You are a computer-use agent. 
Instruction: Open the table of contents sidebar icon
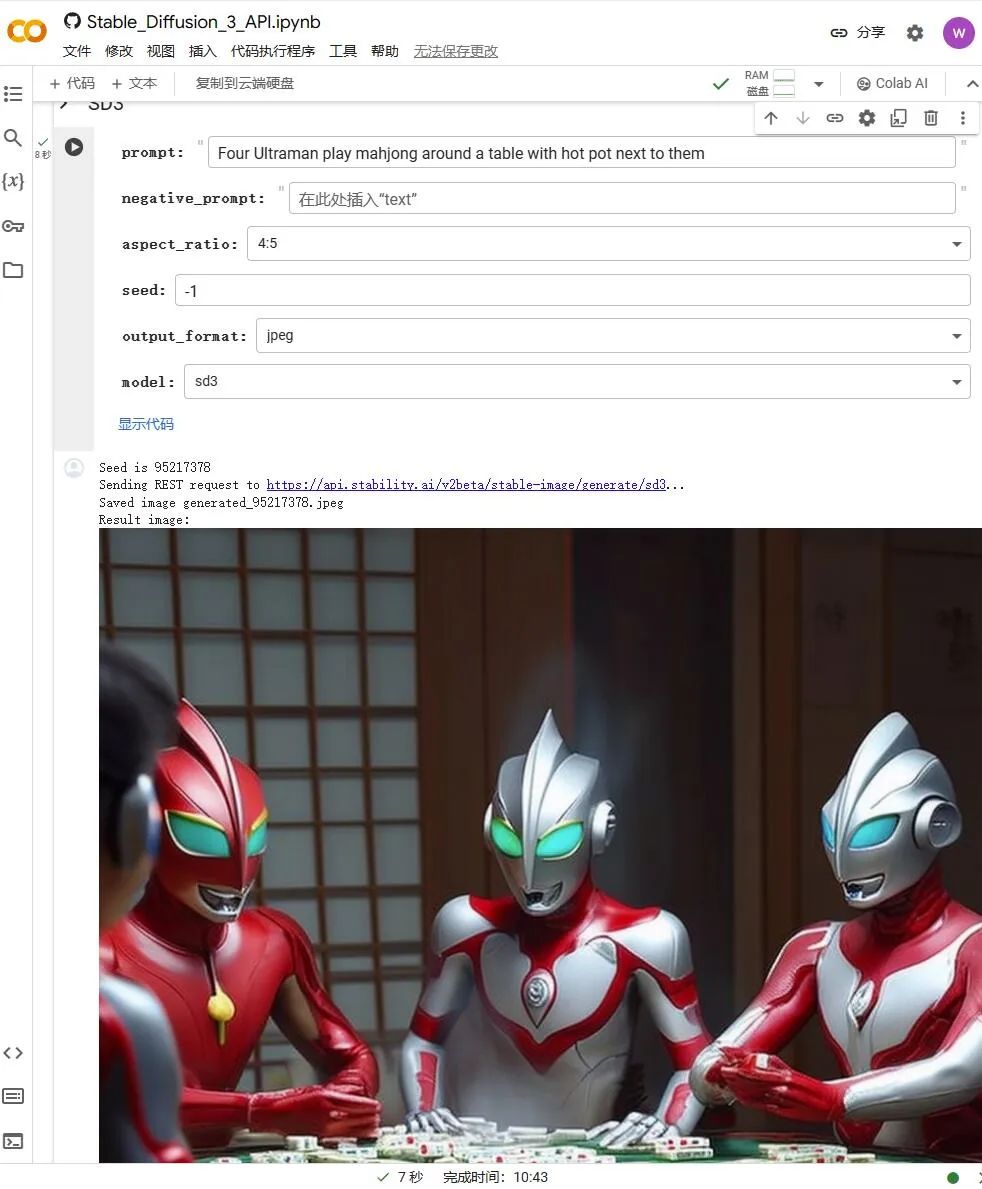click(x=13, y=94)
